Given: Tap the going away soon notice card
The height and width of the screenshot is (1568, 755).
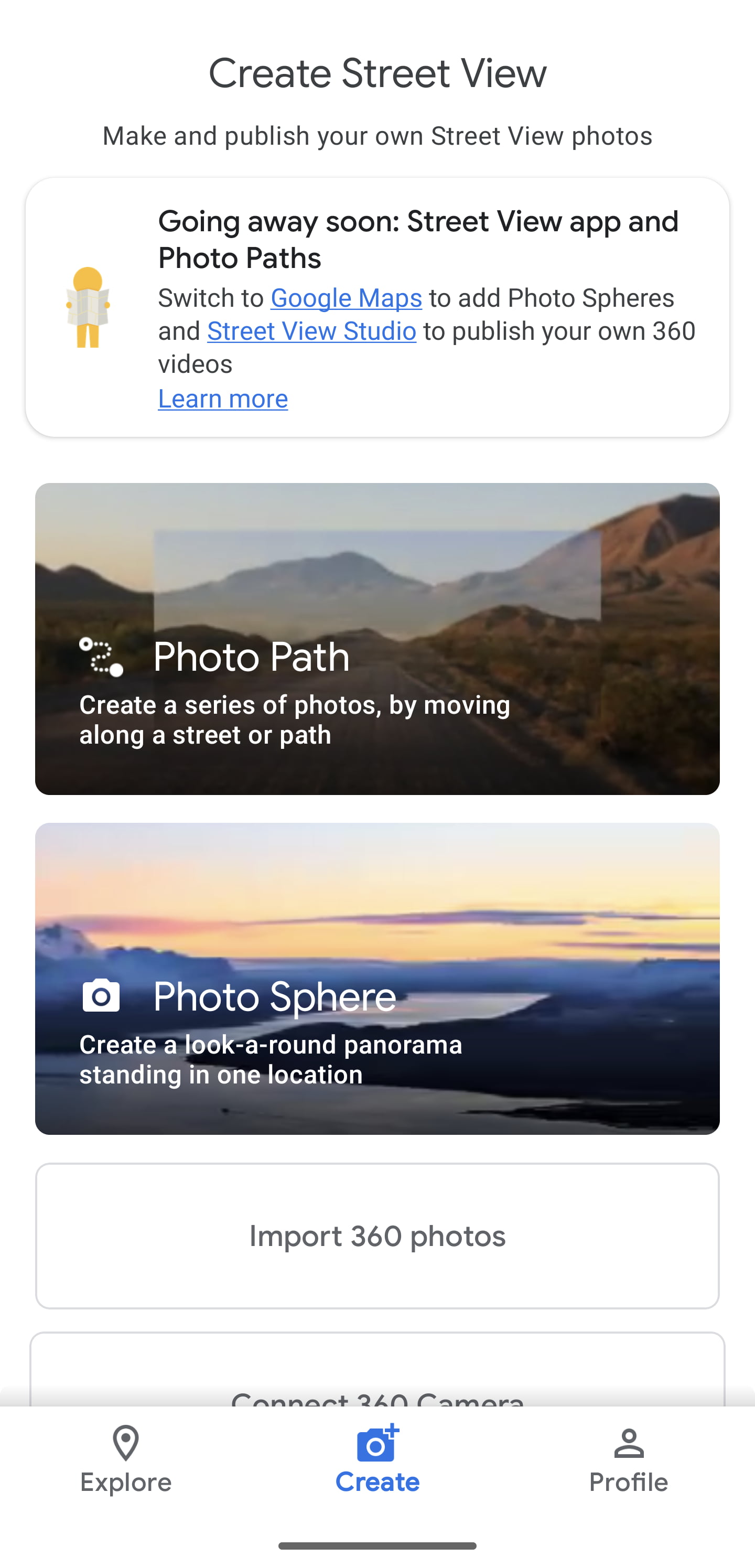Looking at the screenshot, I should [x=377, y=307].
